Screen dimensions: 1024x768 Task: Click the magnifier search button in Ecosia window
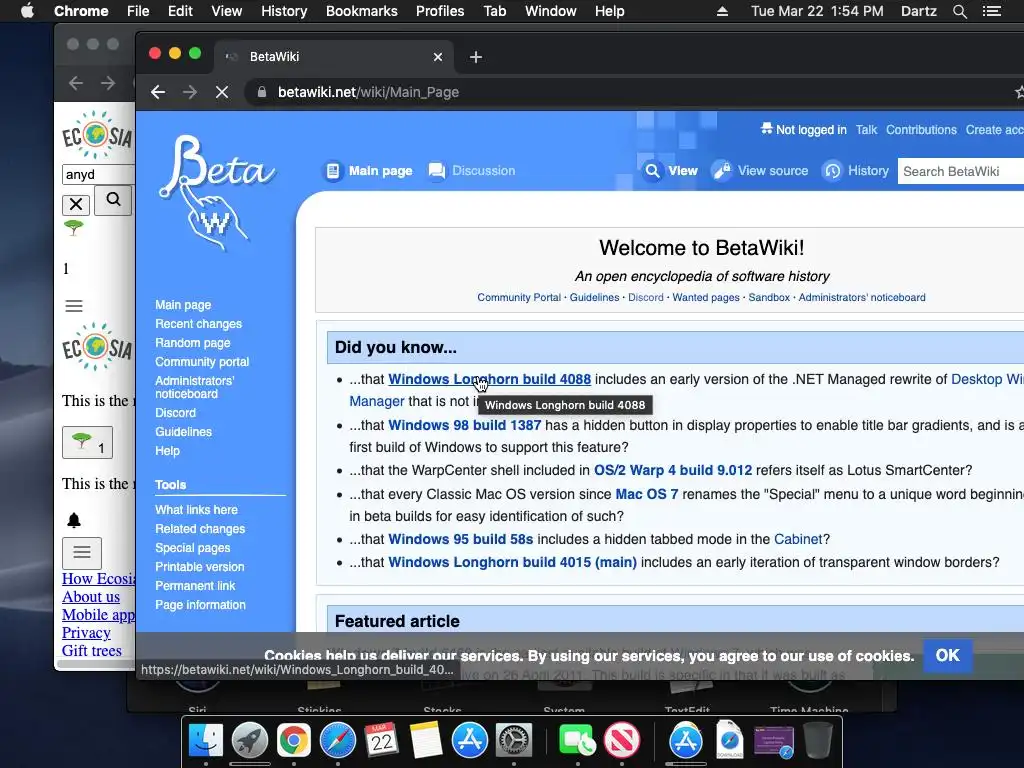click(113, 199)
